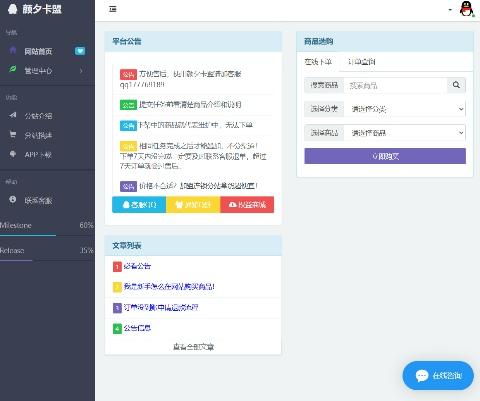Screen dimensions: 480x401
Task: Open the 选择分类 category dropdown
Action: (x=405, y=109)
